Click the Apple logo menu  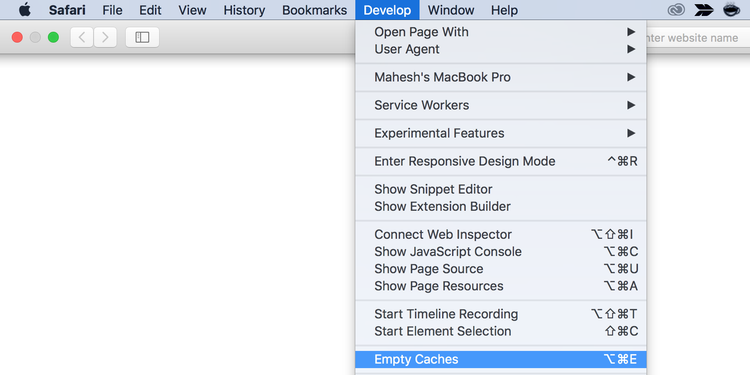pyautogui.click(x=25, y=10)
